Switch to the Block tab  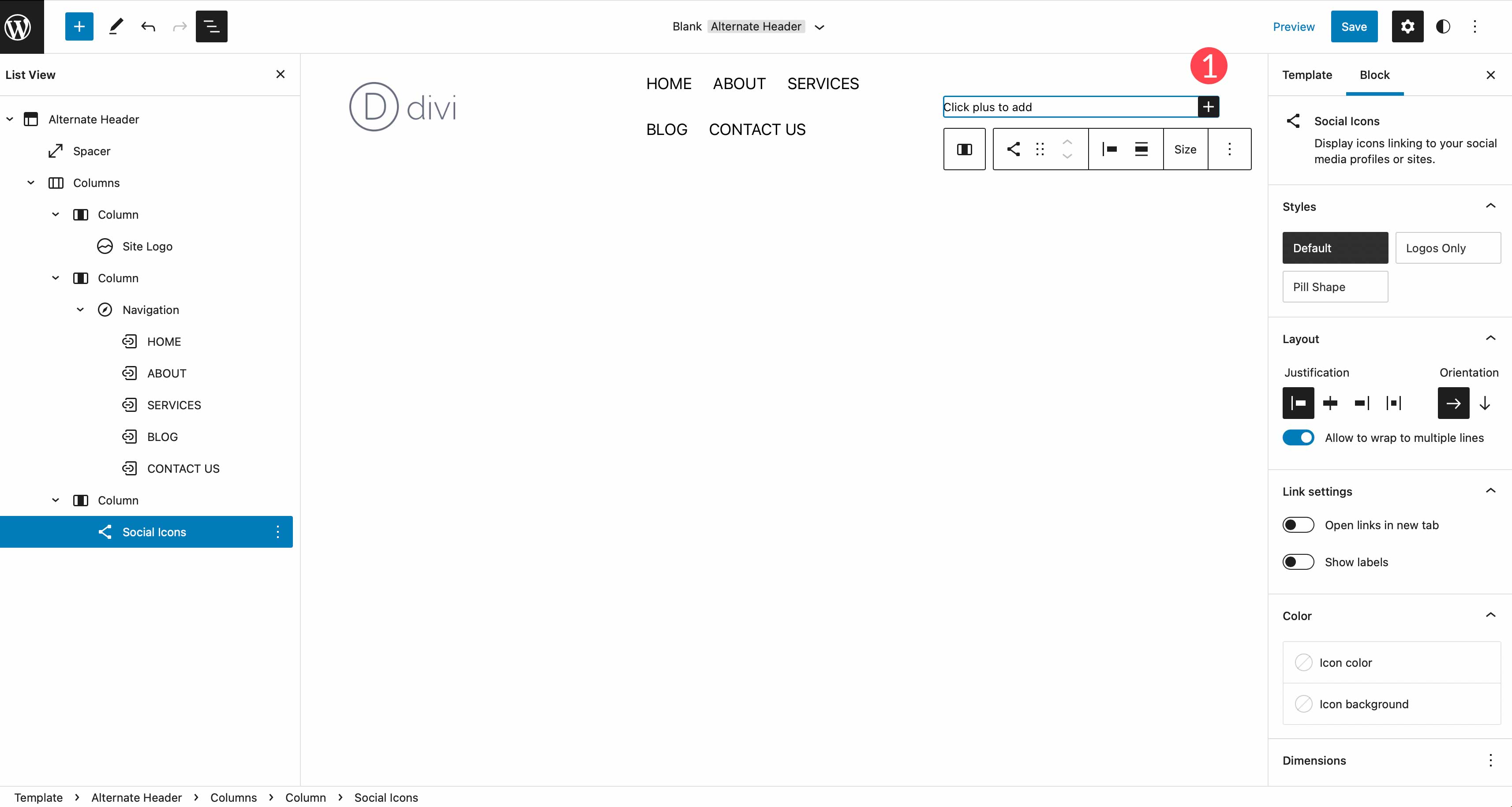1375,74
